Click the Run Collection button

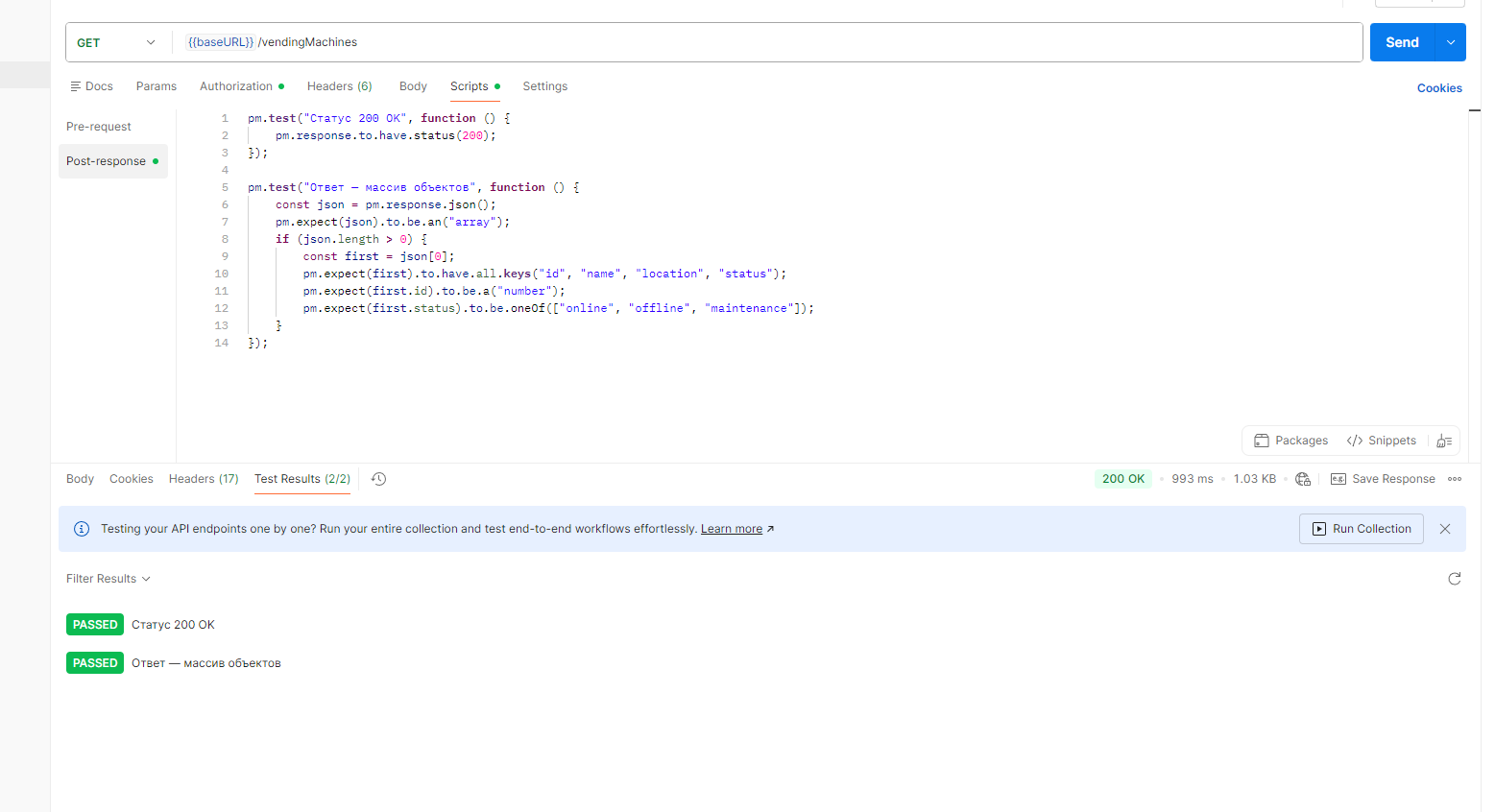pos(1361,529)
